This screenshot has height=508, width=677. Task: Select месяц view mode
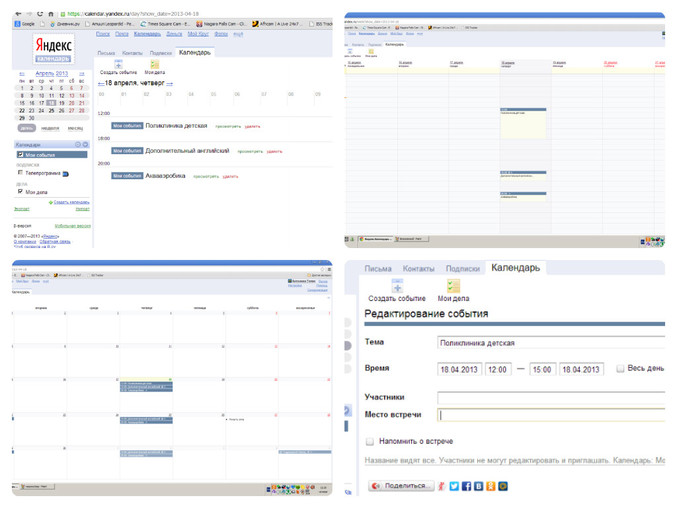click(x=75, y=128)
